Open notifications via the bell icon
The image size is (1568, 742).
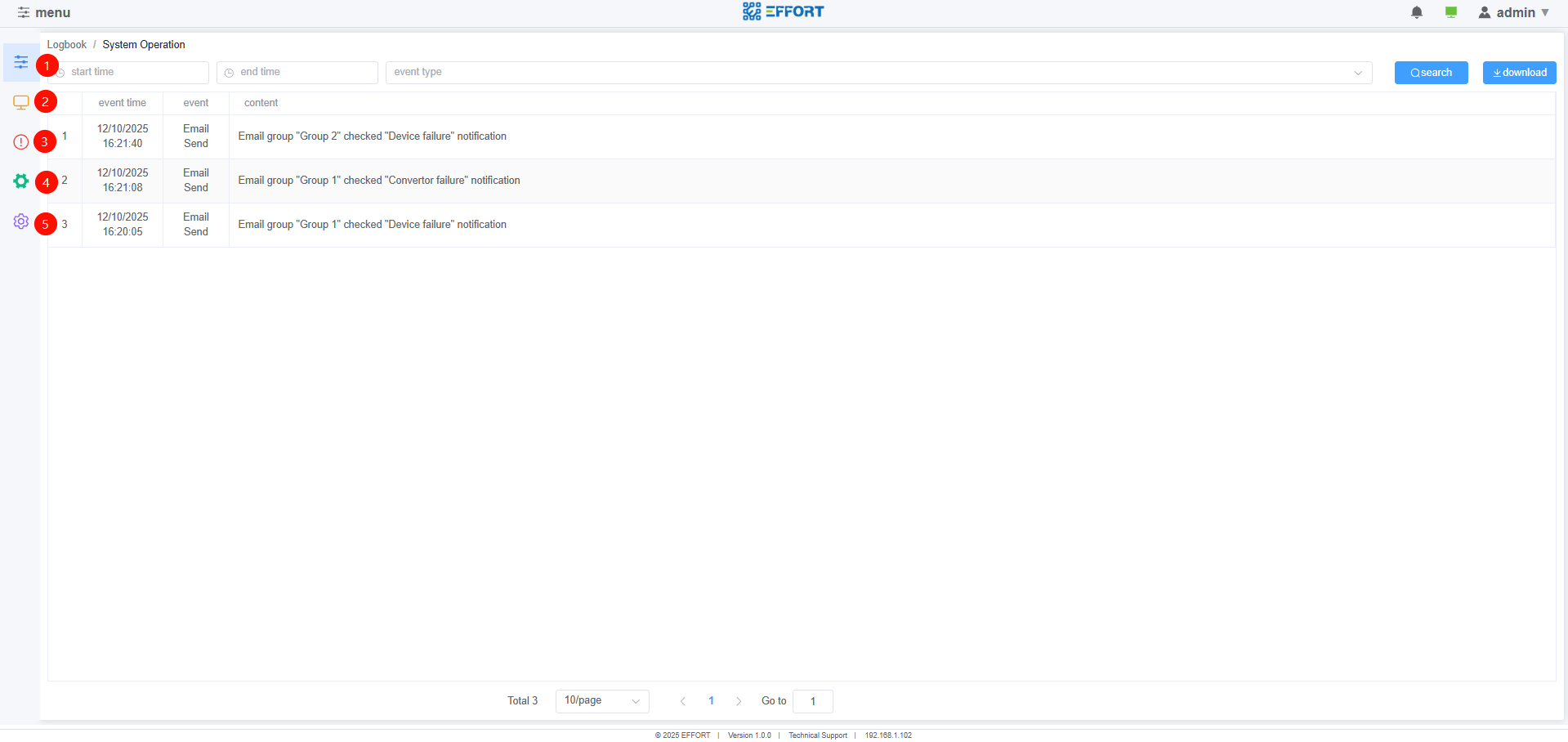pyautogui.click(x=1417, y=12)
